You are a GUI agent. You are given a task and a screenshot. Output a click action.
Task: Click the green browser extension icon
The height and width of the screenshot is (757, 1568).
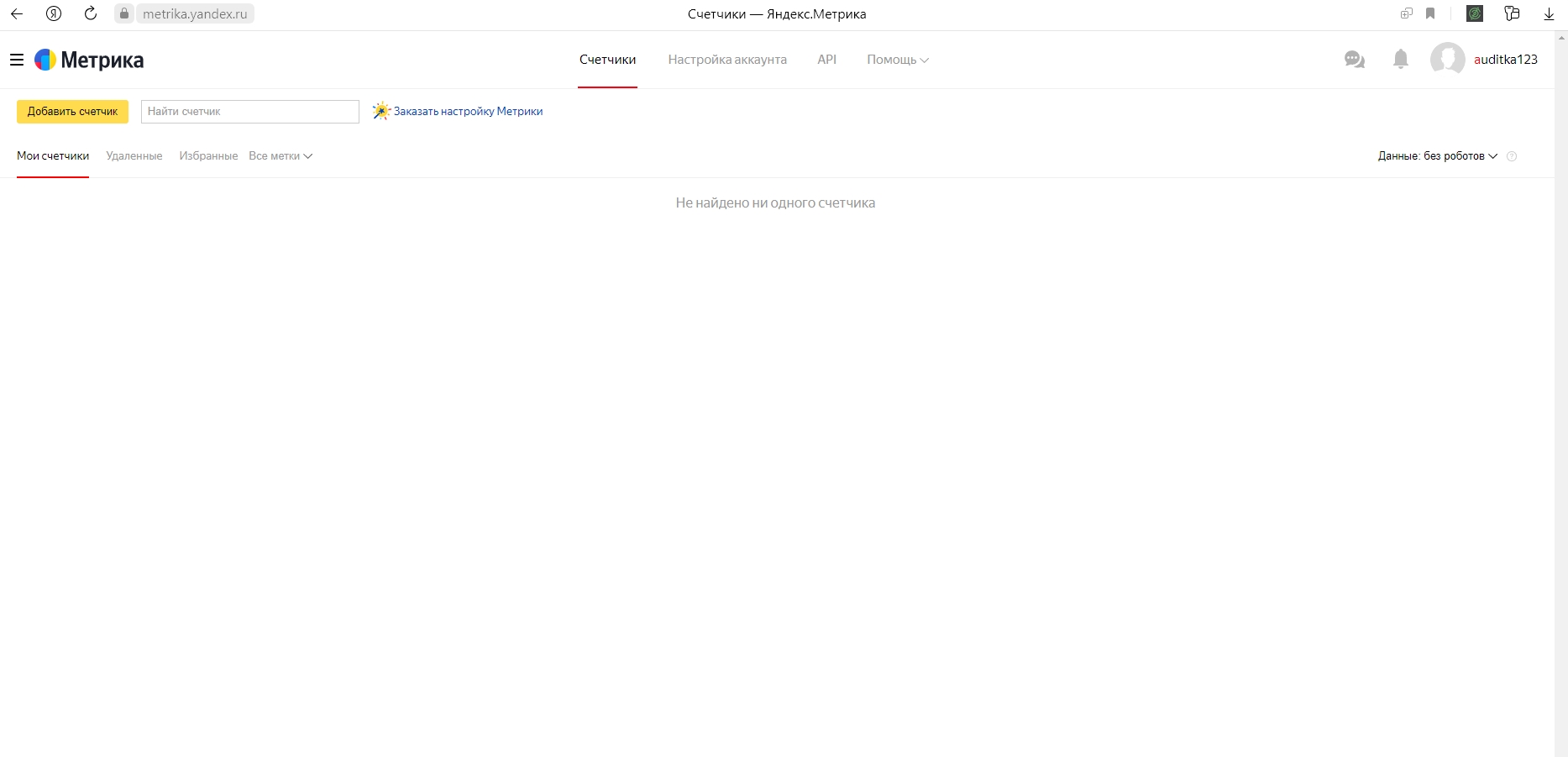tap(1474, 13)
